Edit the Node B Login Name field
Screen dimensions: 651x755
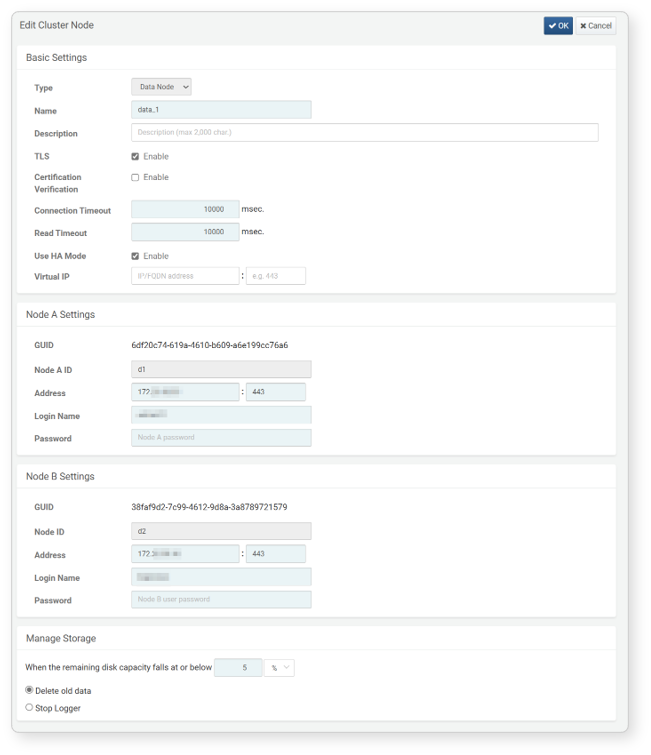(x=221, y=577)
